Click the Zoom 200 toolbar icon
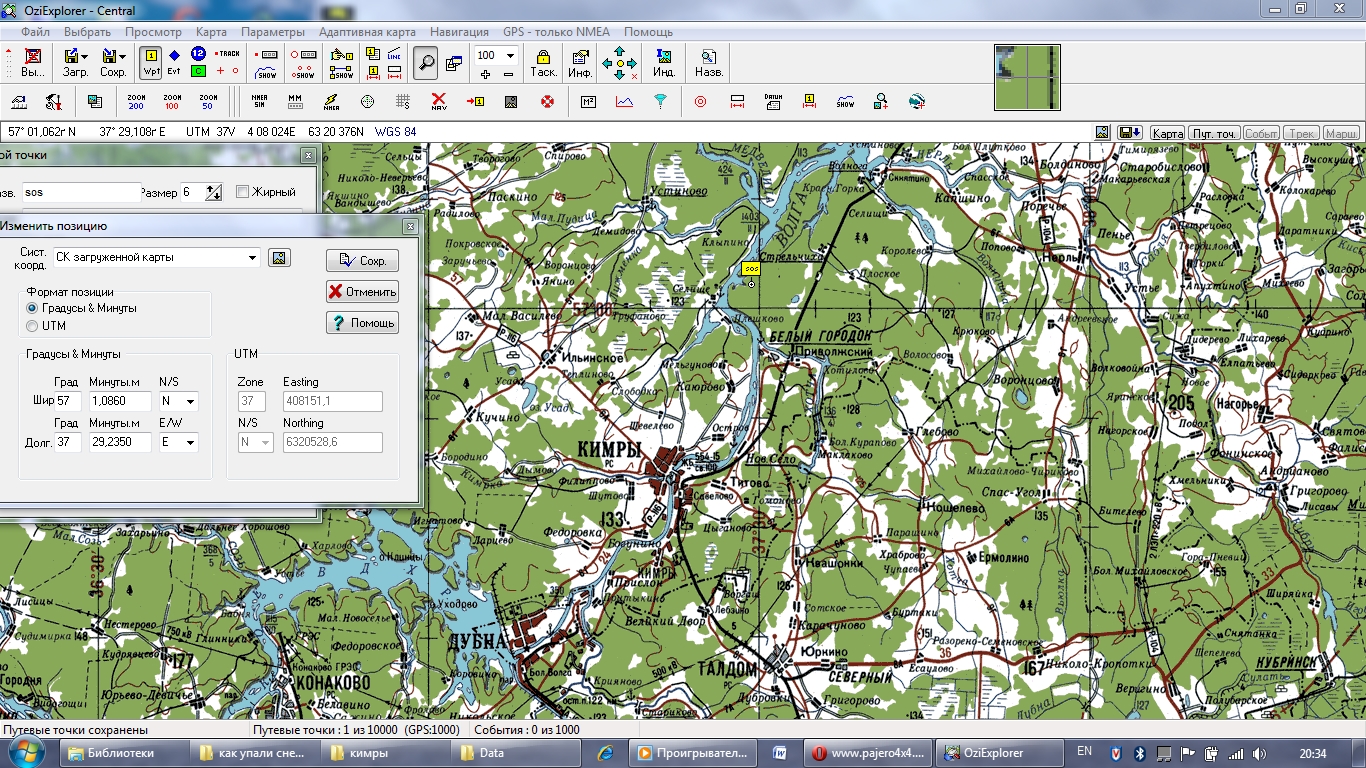 tap(136, 101)
